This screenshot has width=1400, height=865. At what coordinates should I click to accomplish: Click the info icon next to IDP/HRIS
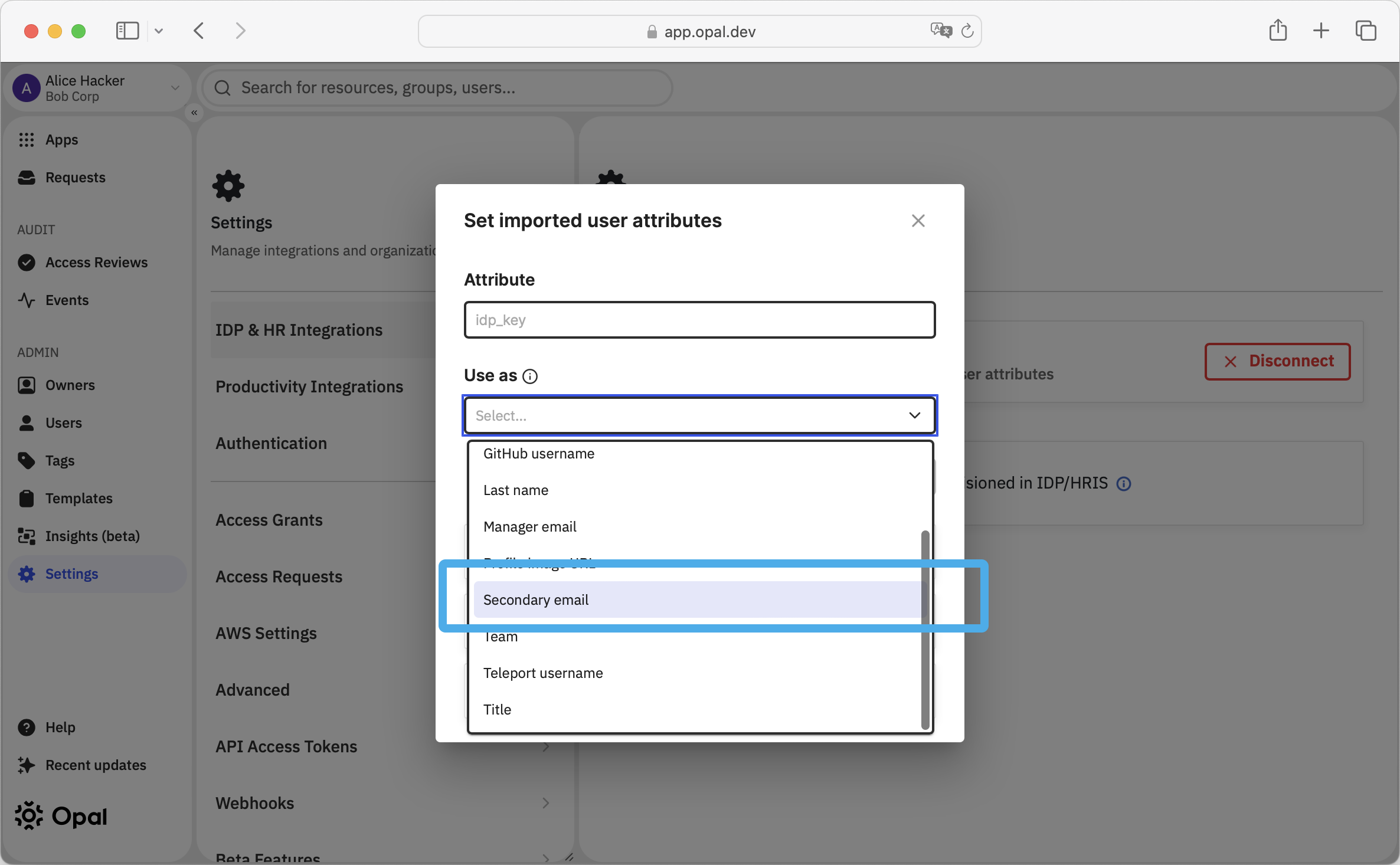coord(1124,484)
